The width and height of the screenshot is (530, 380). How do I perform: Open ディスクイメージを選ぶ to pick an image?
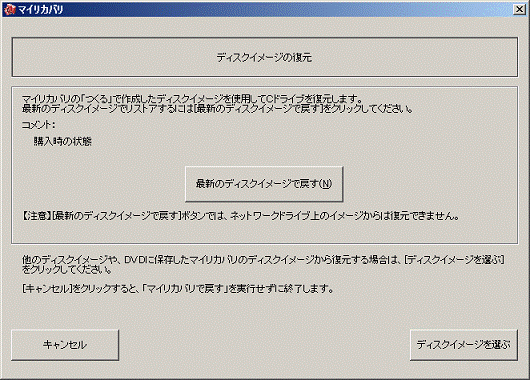click(x=463, y=345)
